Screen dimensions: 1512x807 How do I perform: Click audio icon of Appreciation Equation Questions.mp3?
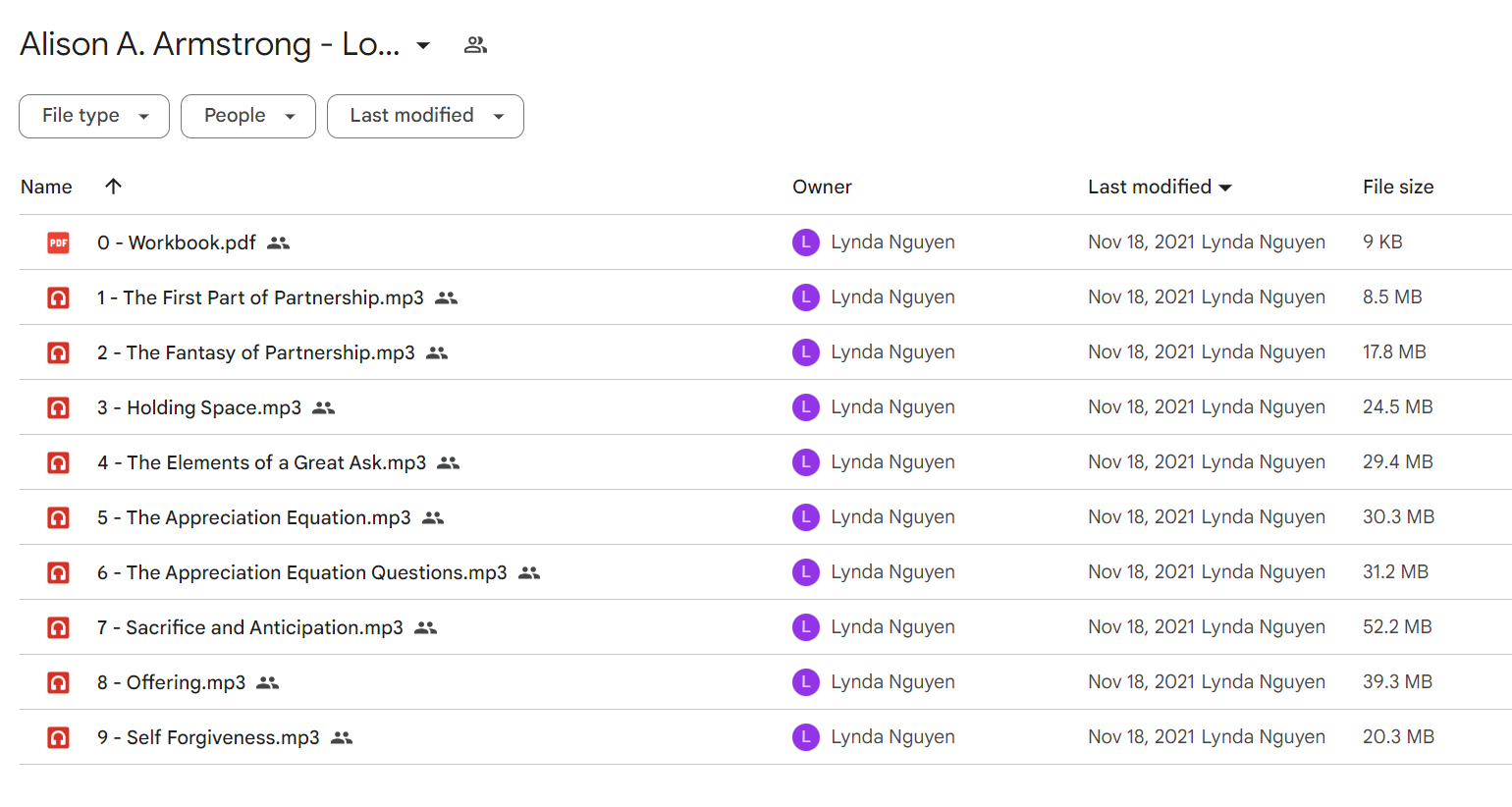click(59, 572)
